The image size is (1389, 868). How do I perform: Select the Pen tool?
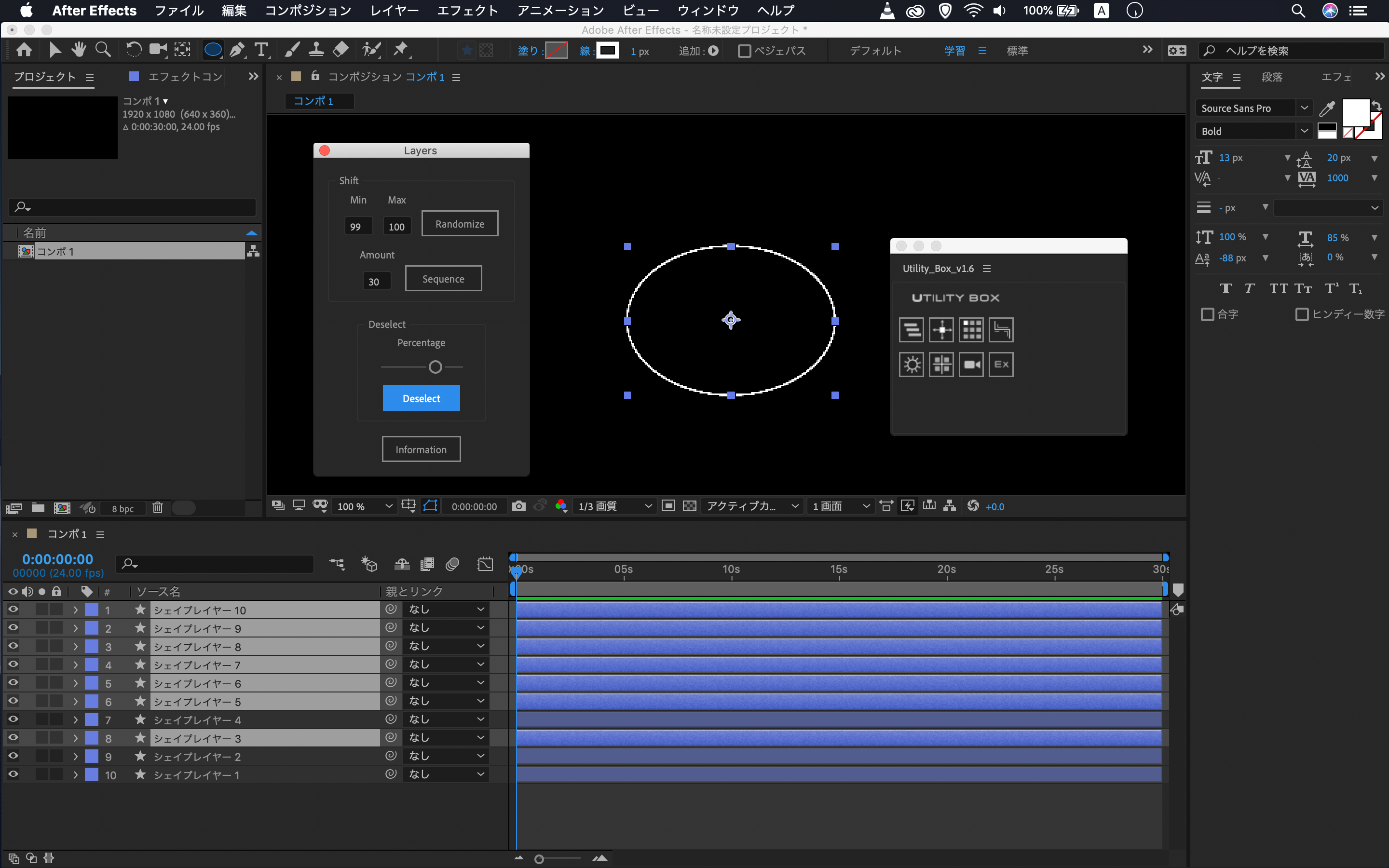click(237, 50)
